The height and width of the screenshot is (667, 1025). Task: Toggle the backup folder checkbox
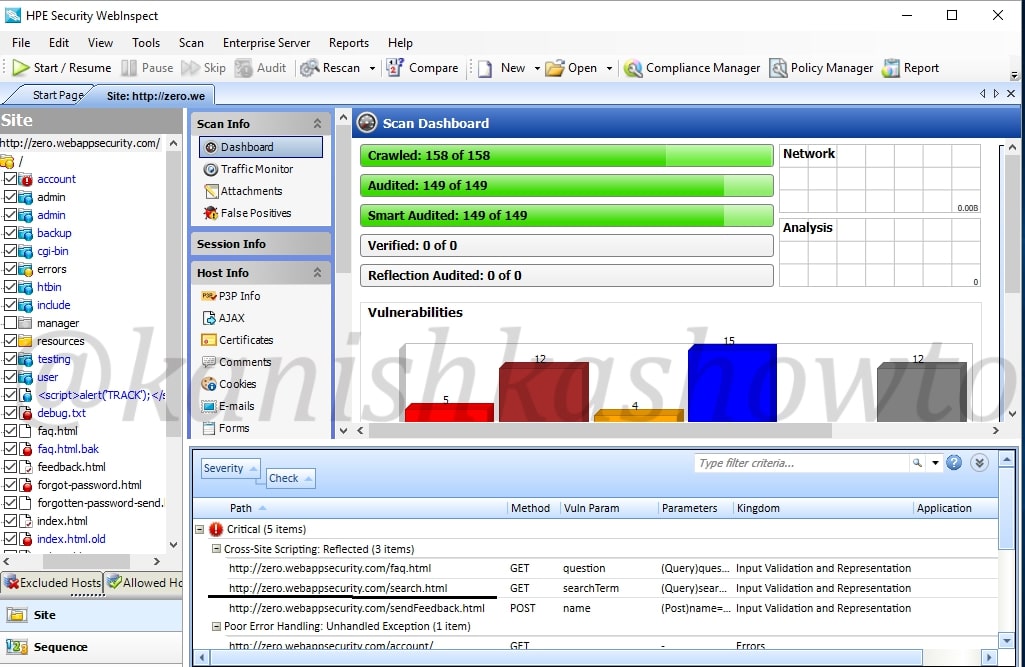pos(10,233)
